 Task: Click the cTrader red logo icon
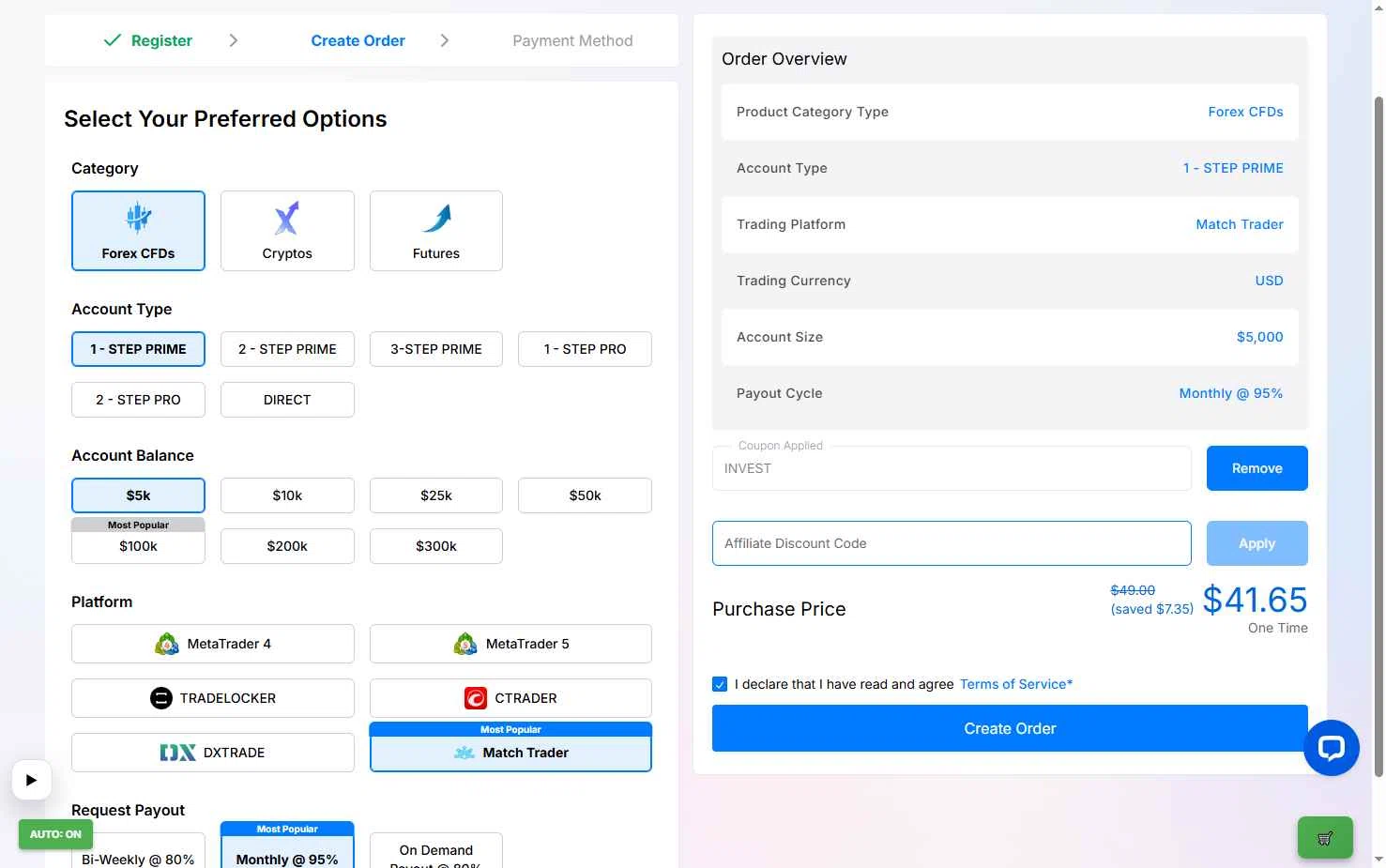(476, 698)
